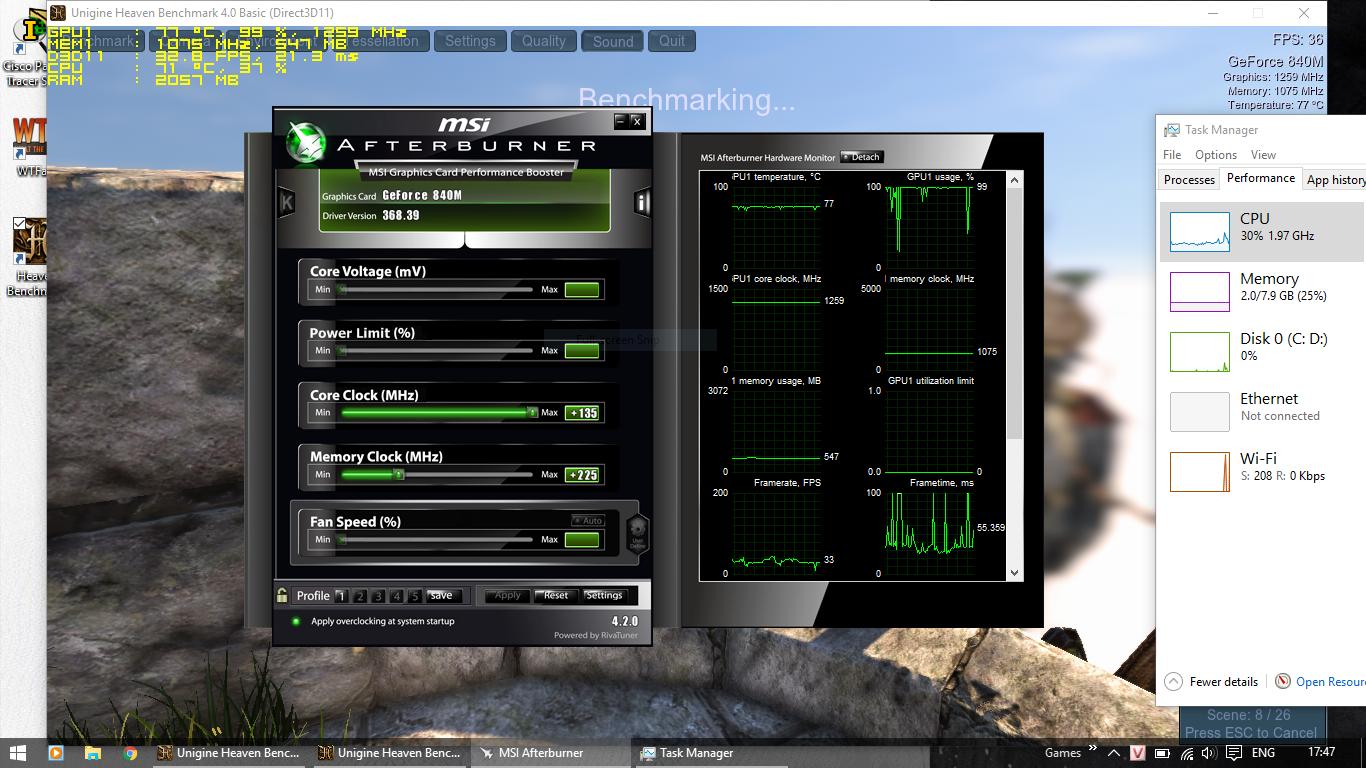Screen dimensions: 1366x768
Task: Toggle the profile lock padlock icon
Action: coord(283,595)
